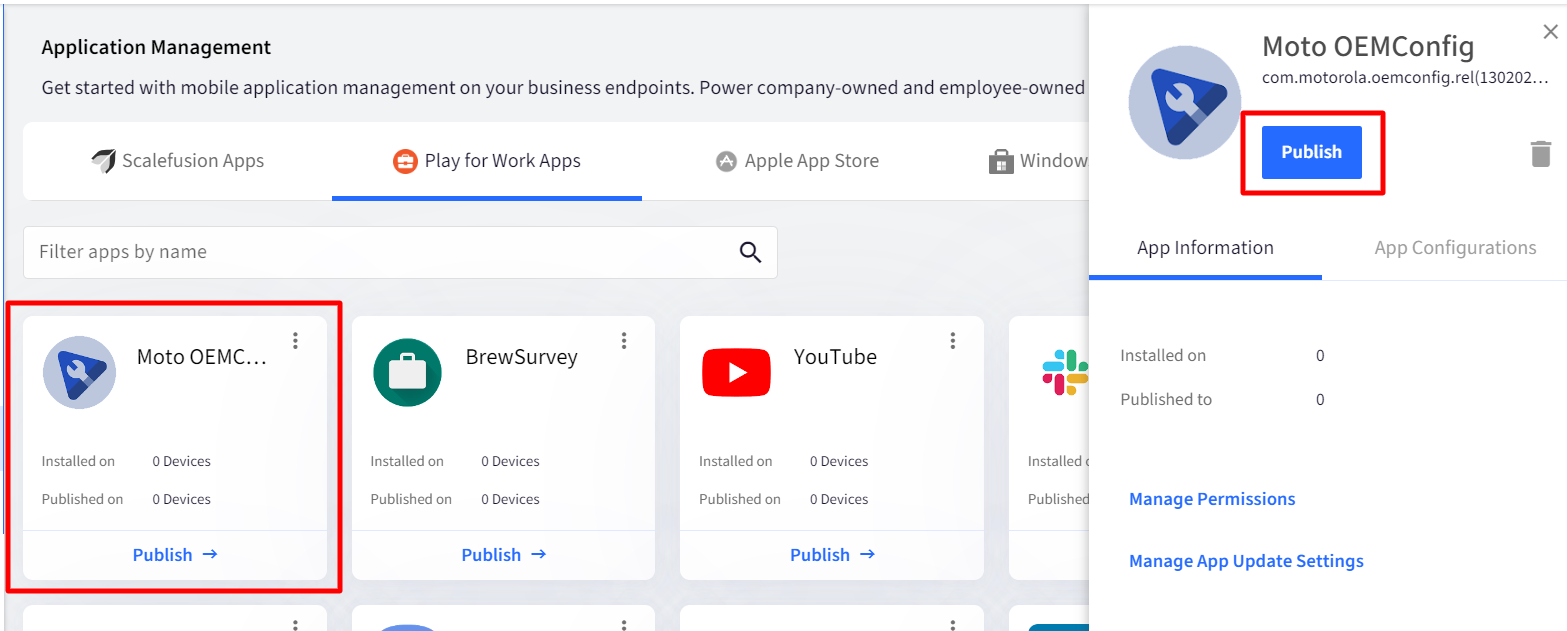1567x631 pixels.
Task: Switch to App Configurations tab
Action: coord(1455,248)
